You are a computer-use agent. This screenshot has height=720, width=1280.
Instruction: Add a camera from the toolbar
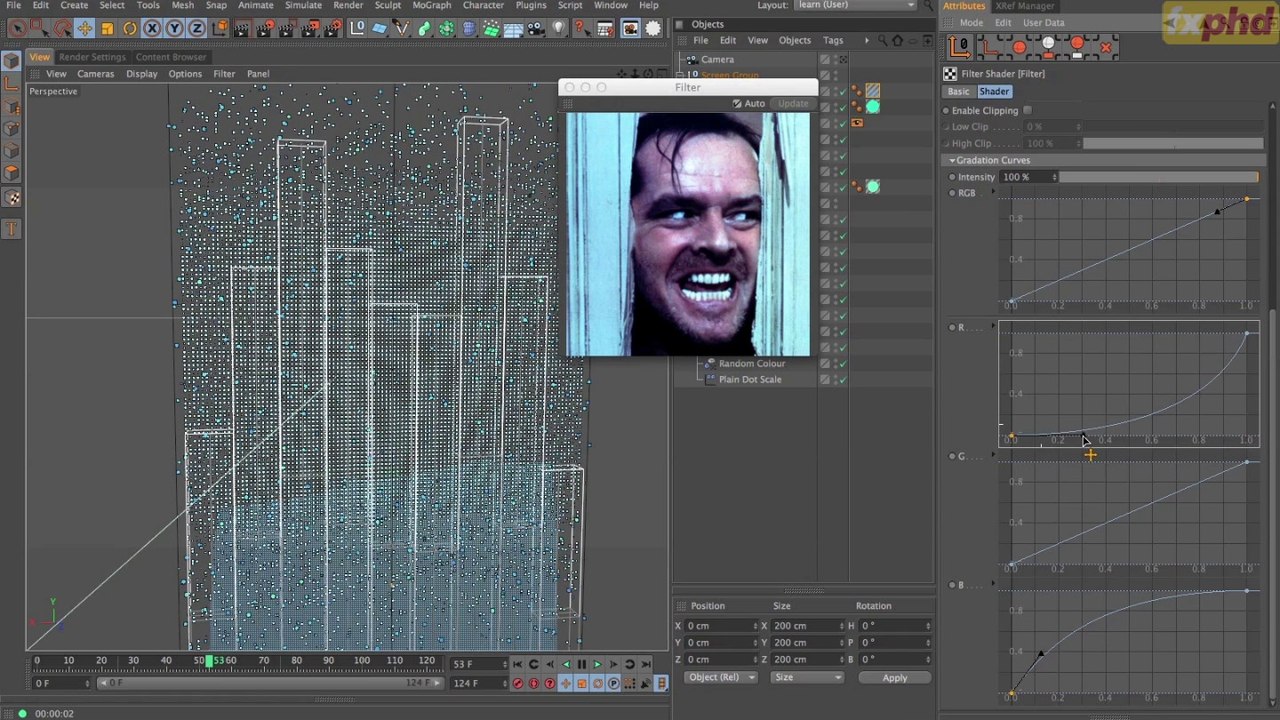(x=536, y=28)
